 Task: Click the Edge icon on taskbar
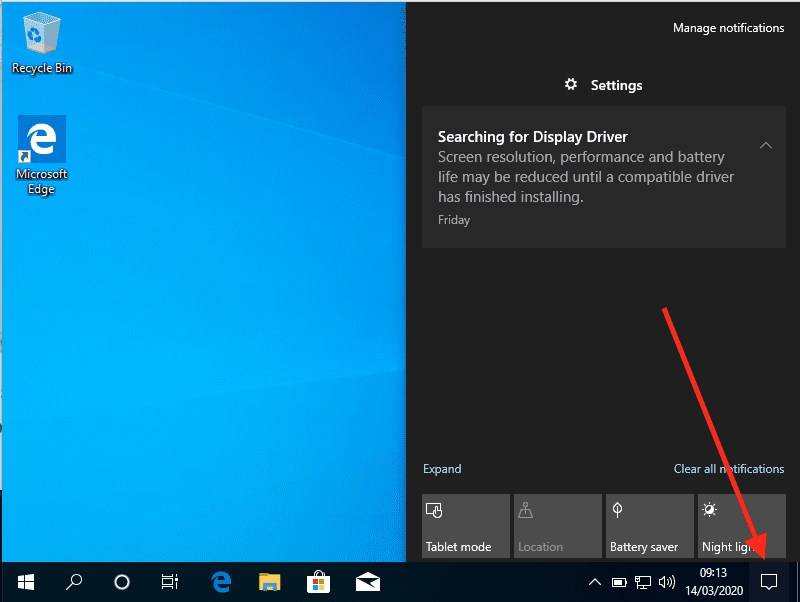[x=221, y=581]
